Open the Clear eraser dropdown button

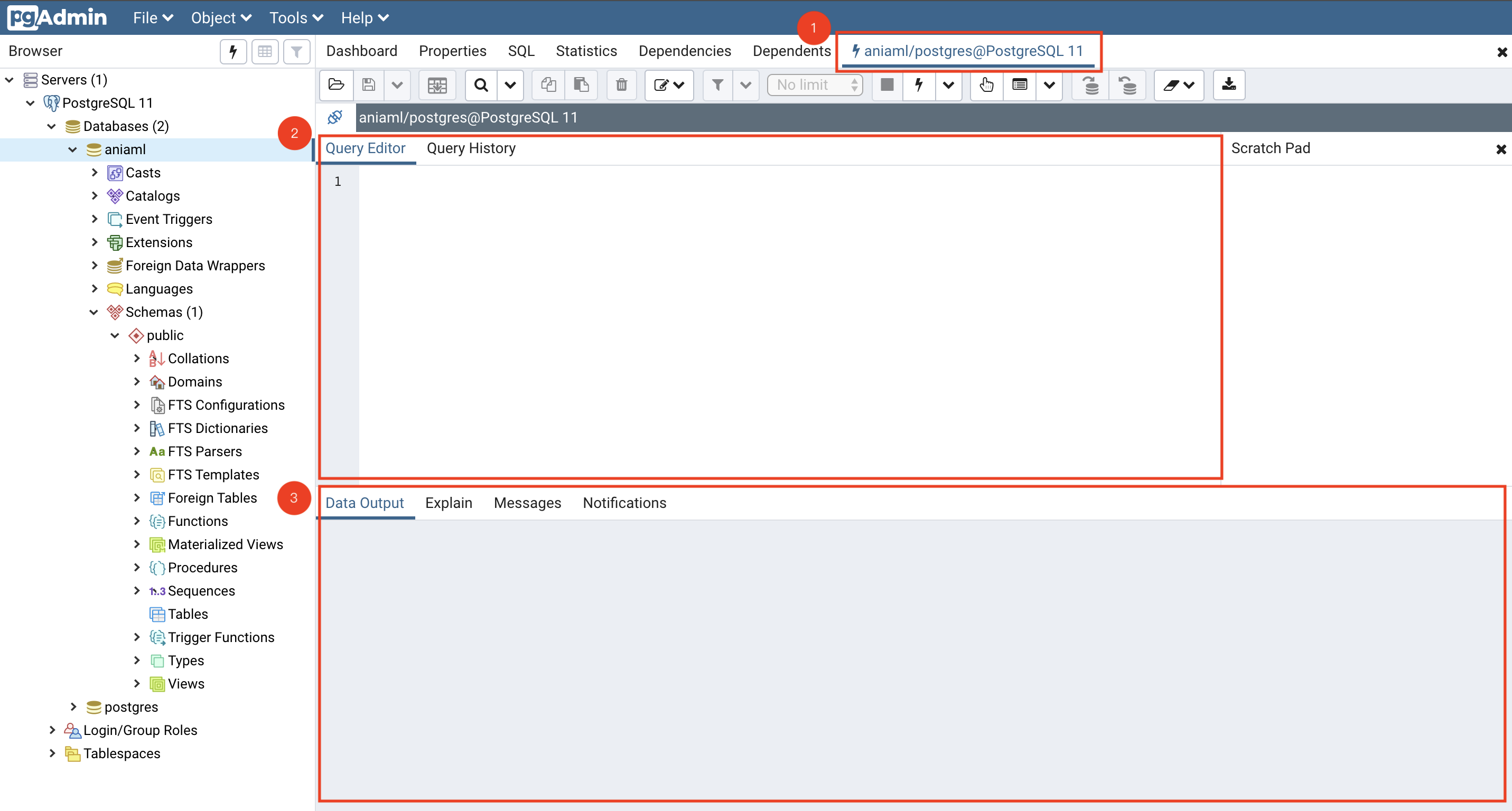tap(1179, 85)
